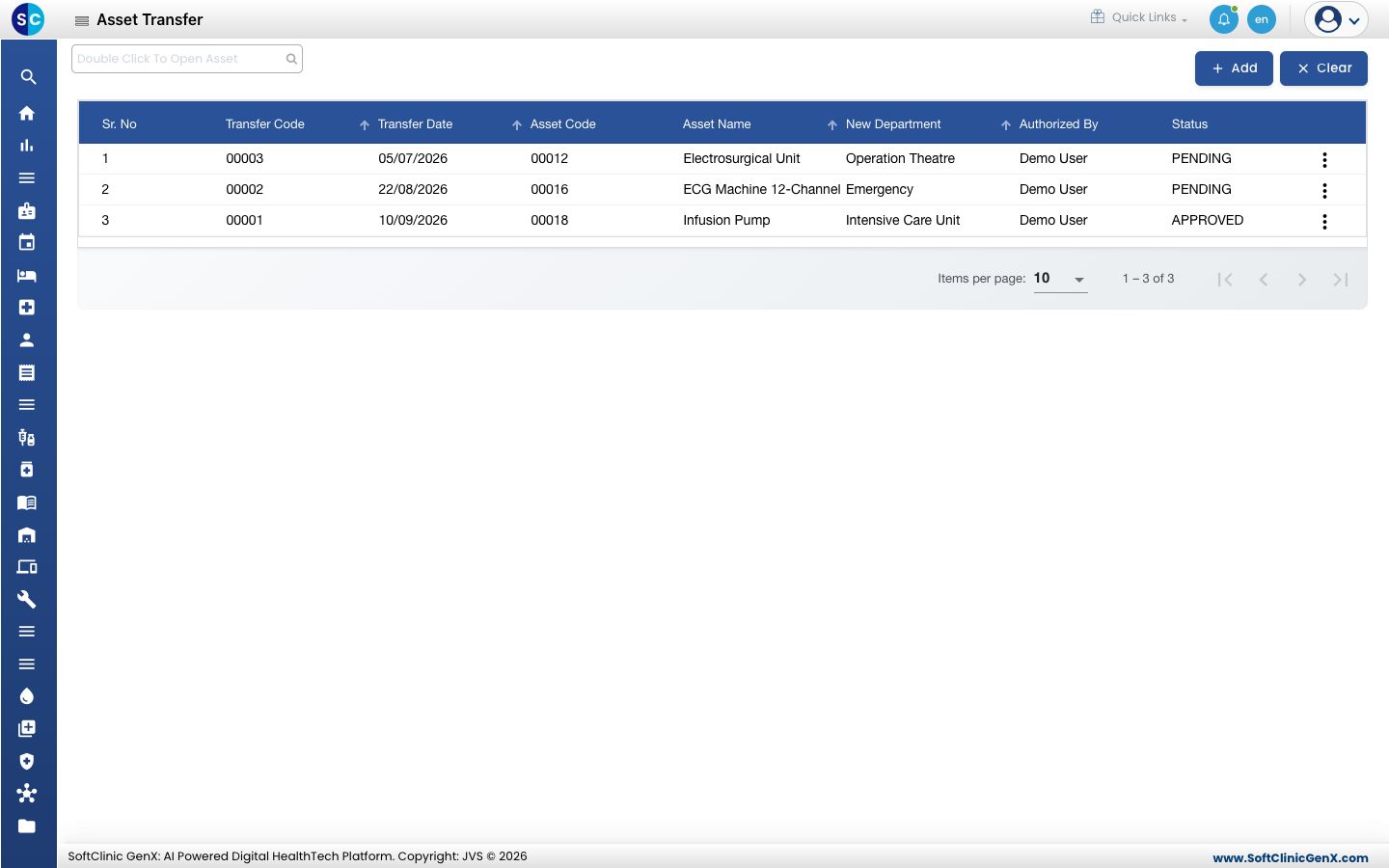Open actions menu for Electrosurgical Unit row

[x=1324, y=160]
